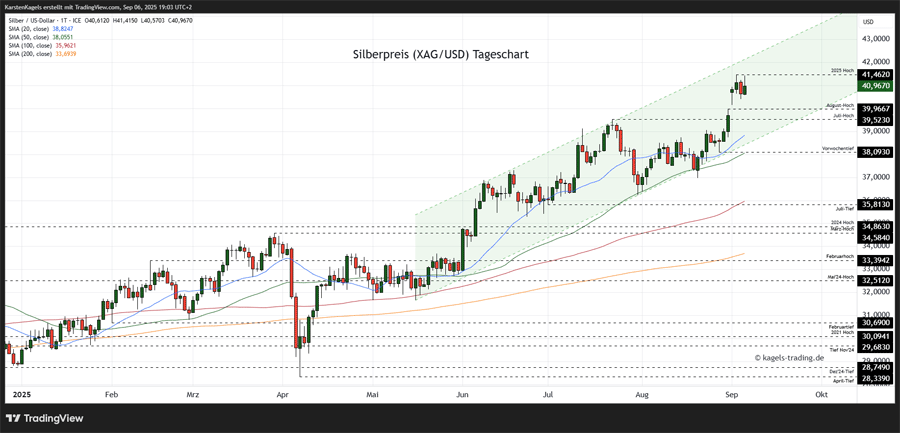Click the Silberpreis (XAG/USD) Tageschart title

pos(440,55)
